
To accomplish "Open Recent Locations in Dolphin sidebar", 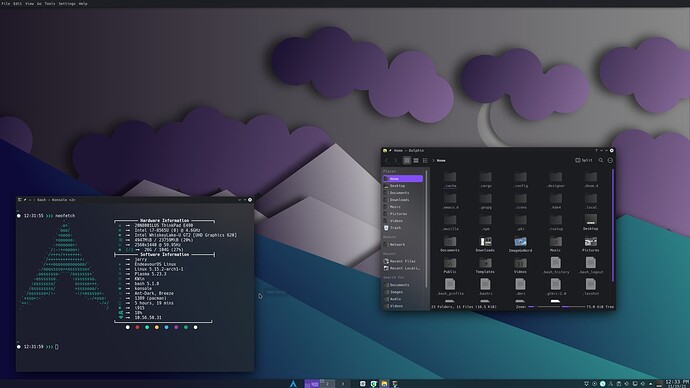I will (403, 268).
